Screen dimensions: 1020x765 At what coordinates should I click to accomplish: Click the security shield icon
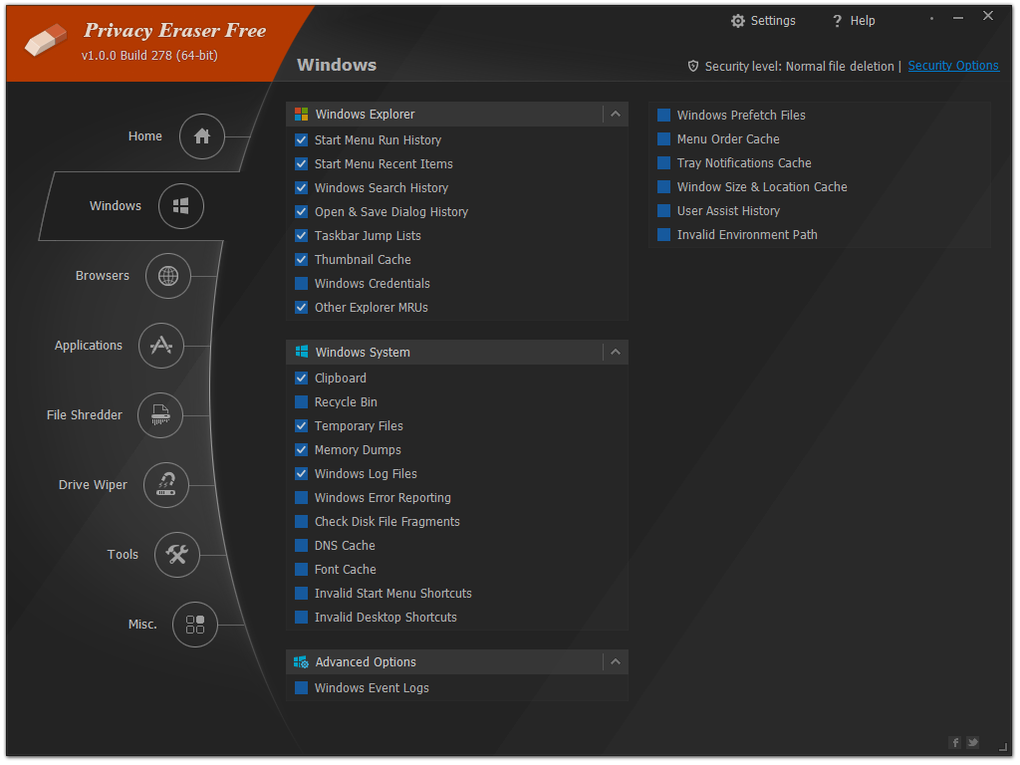693,66
